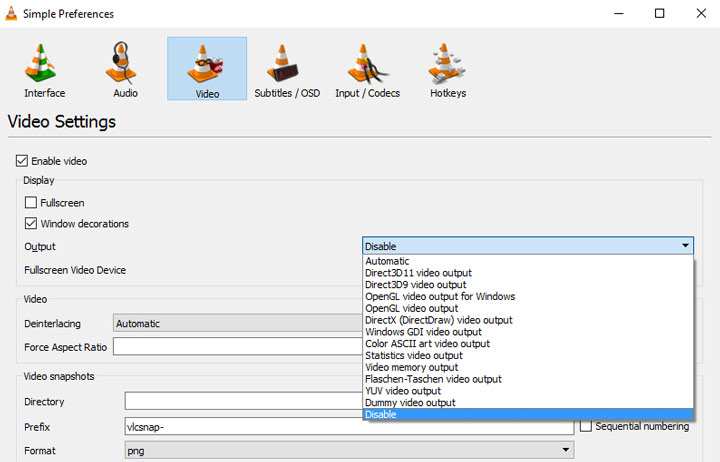720x462 pixels.
Task: Check the Sequential numbering checkbox
Action: pos(586,426)
